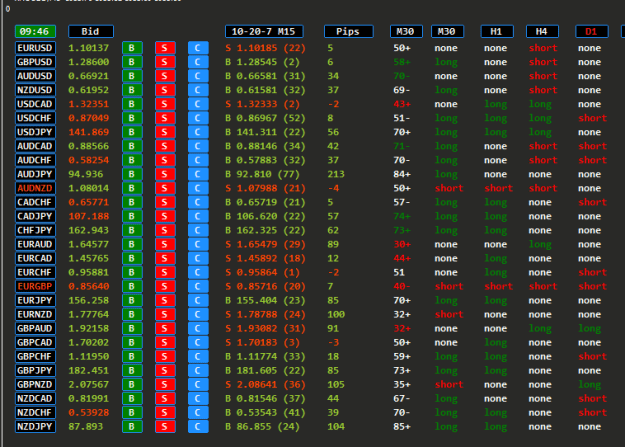Viewport: 625px width, 447px height.
Task: Select the CHFJPY symbol label
Action: coord(35,230)
